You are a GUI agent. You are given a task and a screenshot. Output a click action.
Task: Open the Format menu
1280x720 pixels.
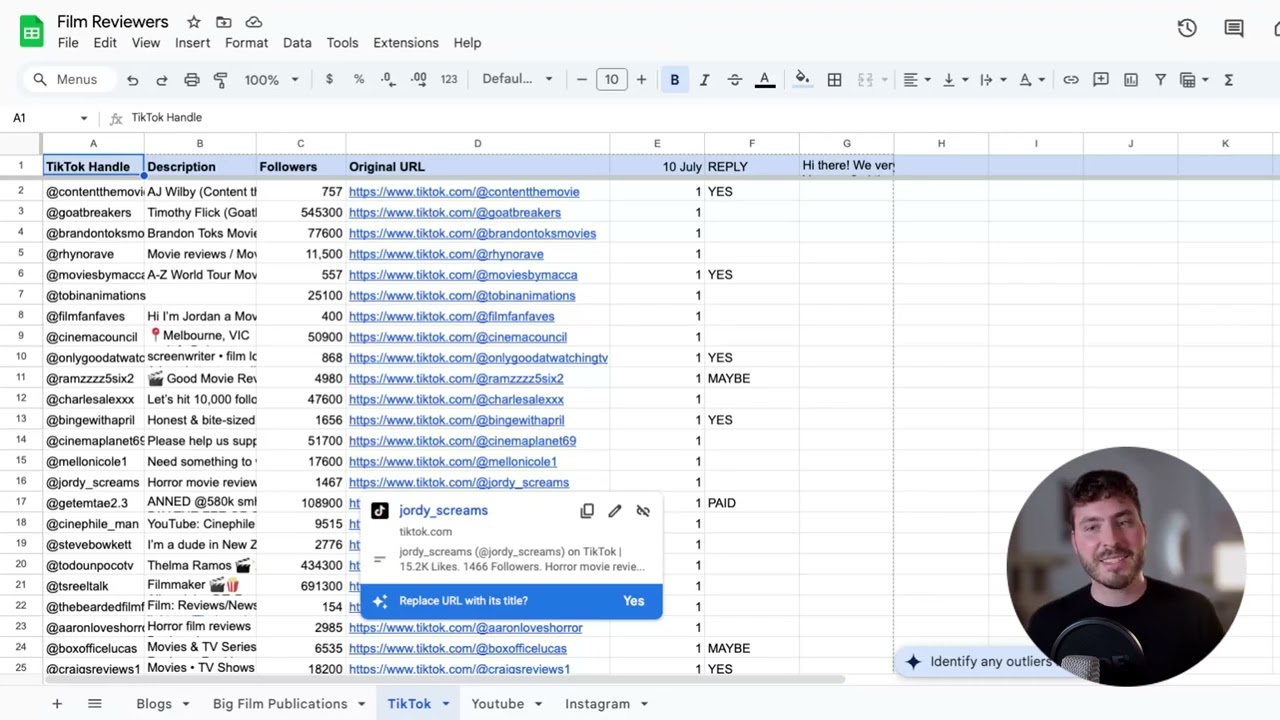pyautogui.click(x=246, y=43)
